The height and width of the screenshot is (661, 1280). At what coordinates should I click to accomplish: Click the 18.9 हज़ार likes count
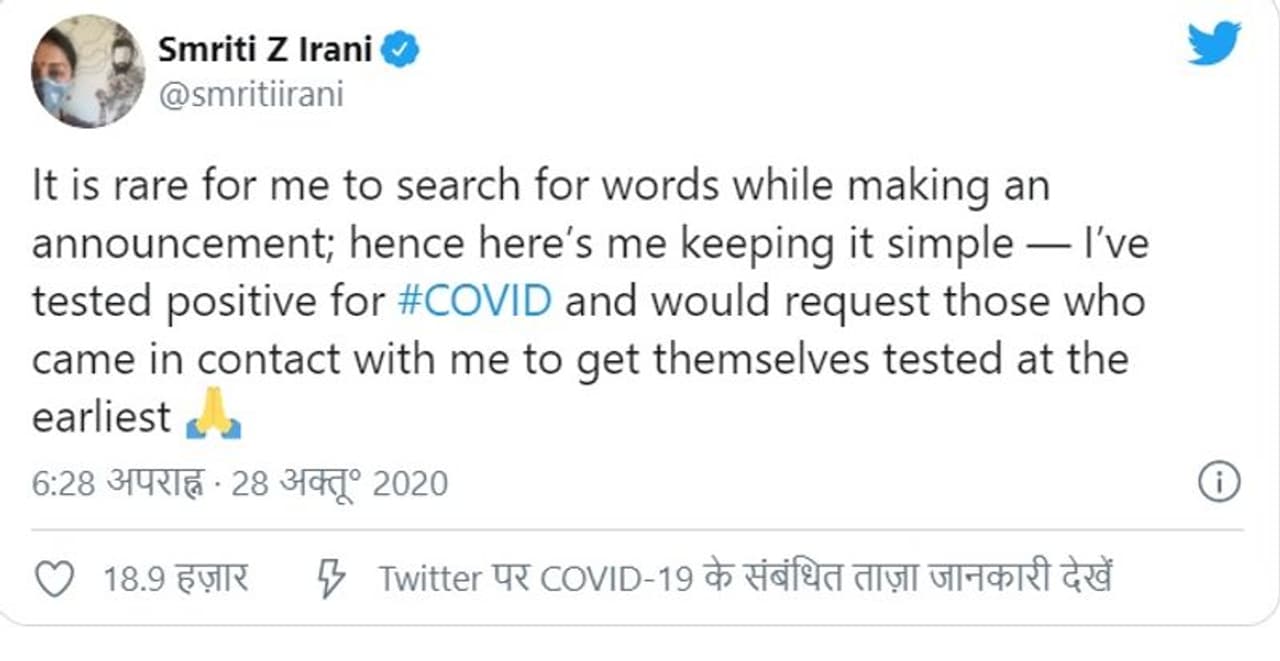(x=176, y=578)
